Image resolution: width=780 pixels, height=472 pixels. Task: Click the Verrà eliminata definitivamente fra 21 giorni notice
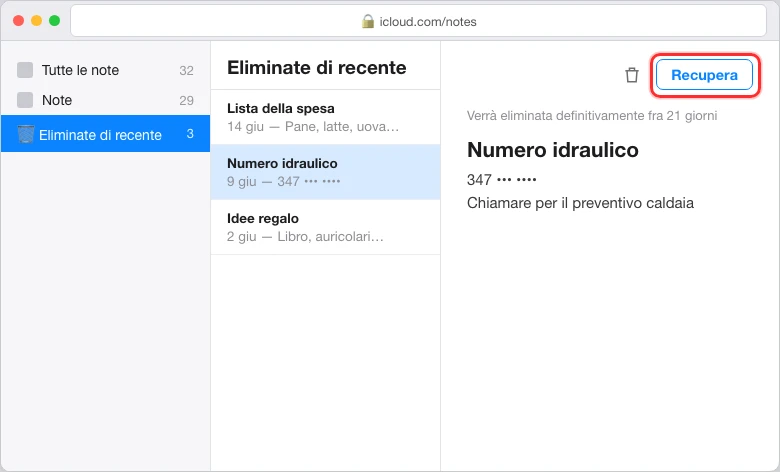pyautogui.click(x=592, y=116)
